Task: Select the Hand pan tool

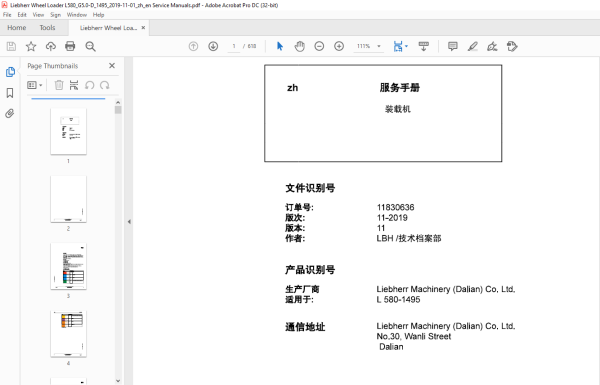Action: pyautogui.click(x=299, y=46)
